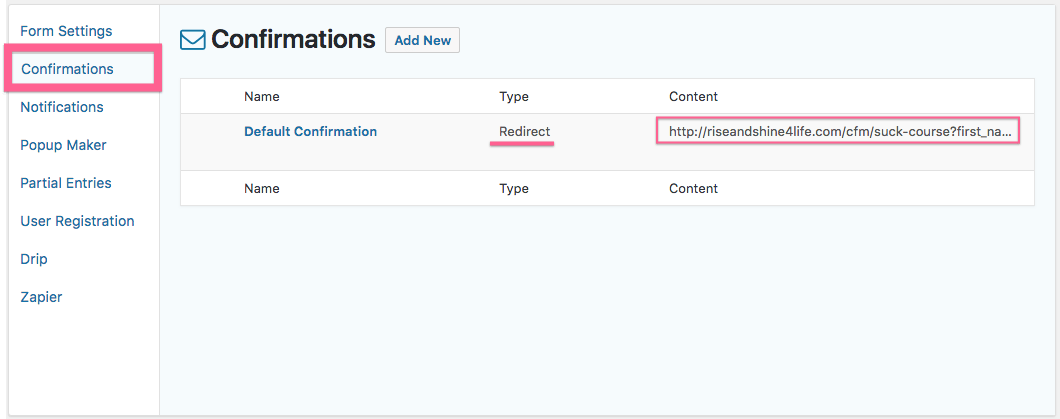Click the top Name column header
Image resolution: width=1060 pixels, height=419 pixels.
262,97
